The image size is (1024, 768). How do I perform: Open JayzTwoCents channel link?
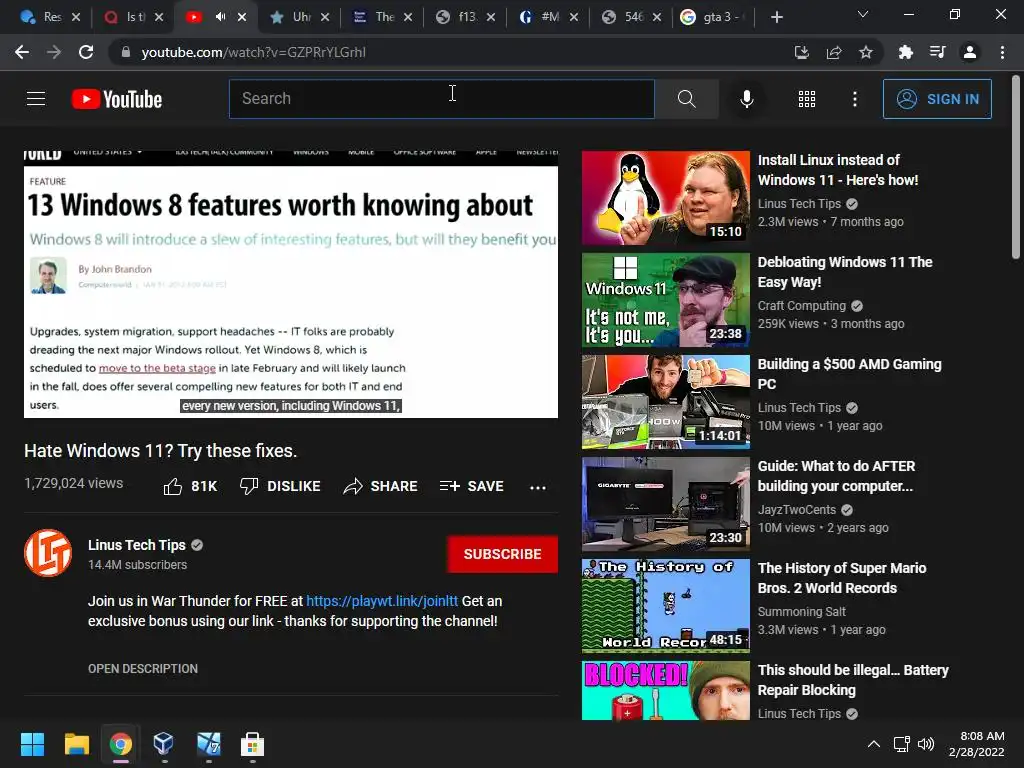(x=797, y=509)
